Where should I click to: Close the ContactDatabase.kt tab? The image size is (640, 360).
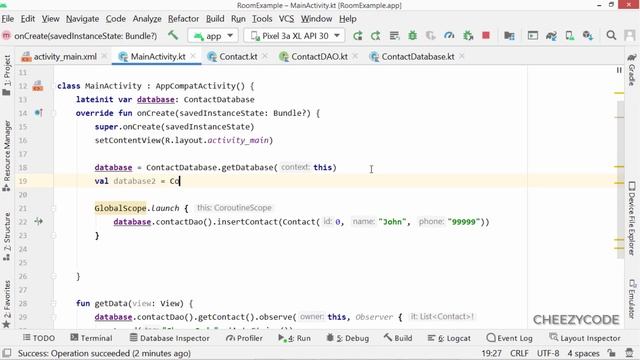462,56
